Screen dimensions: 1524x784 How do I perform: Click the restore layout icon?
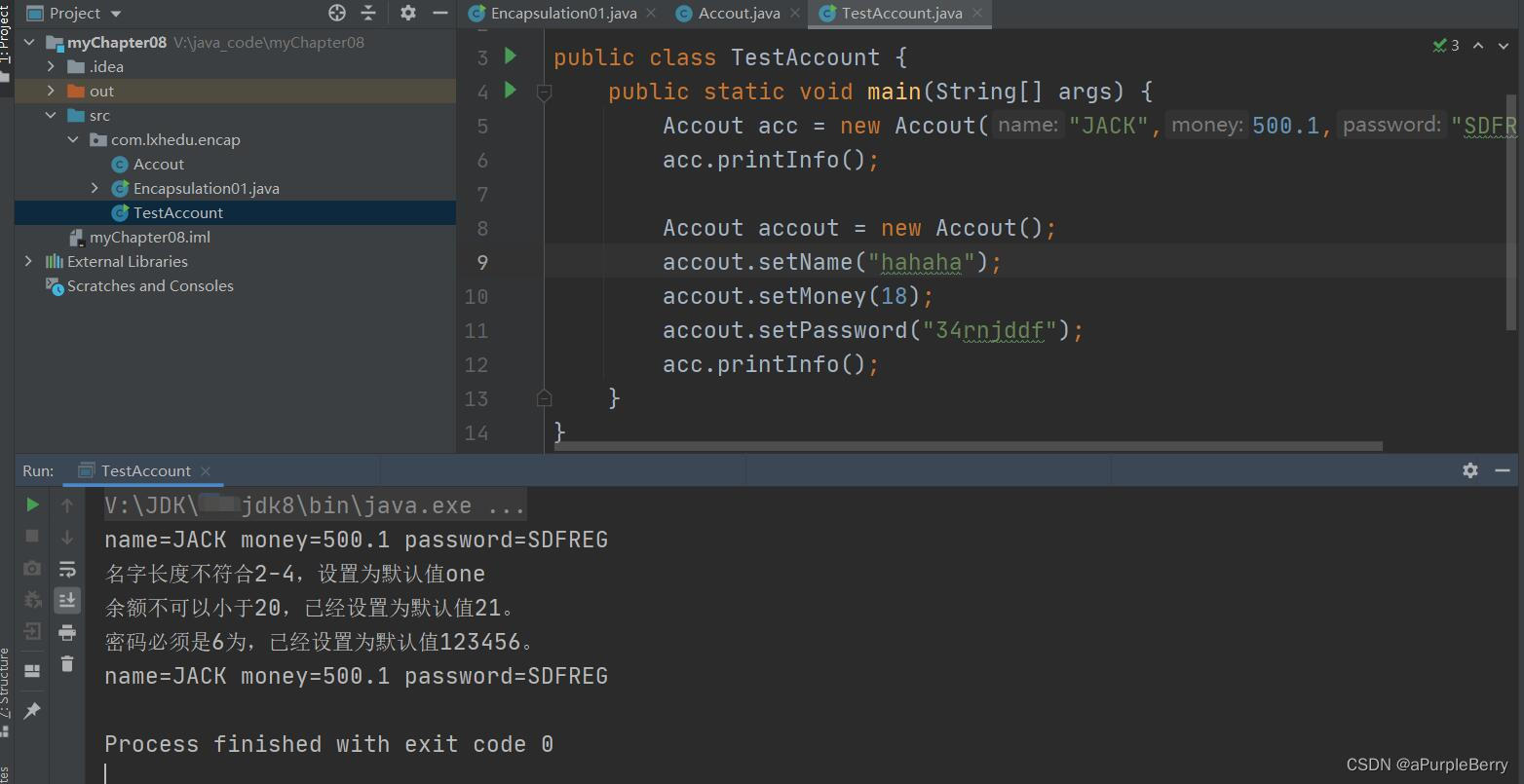point(32,671)
